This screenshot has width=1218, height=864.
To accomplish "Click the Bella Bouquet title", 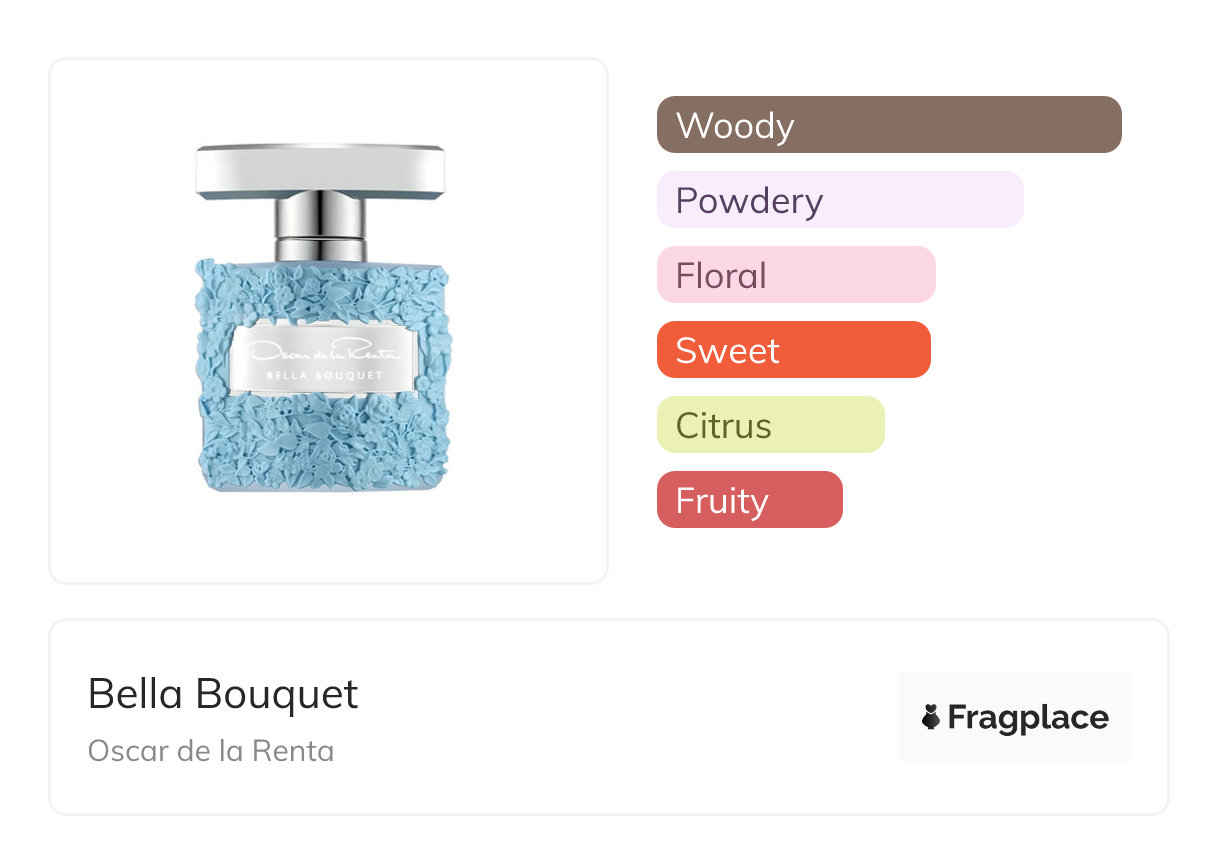I will click(223, 693).
